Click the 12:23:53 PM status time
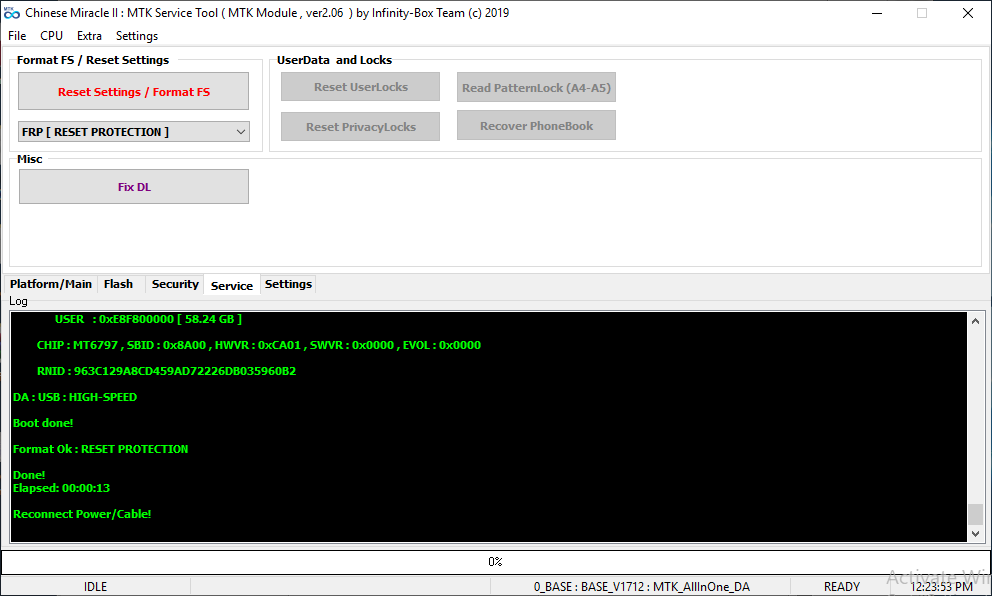Viewport: 992px width, 596px height. click(941, 587)
